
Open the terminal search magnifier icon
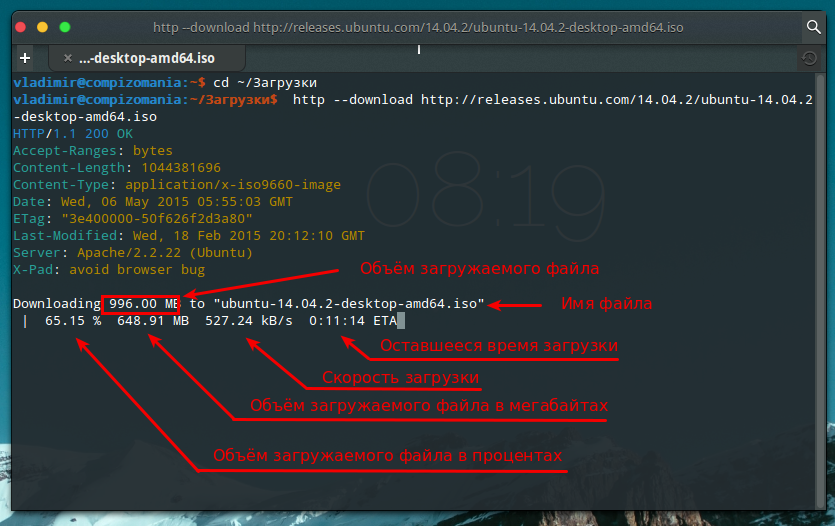813,27
